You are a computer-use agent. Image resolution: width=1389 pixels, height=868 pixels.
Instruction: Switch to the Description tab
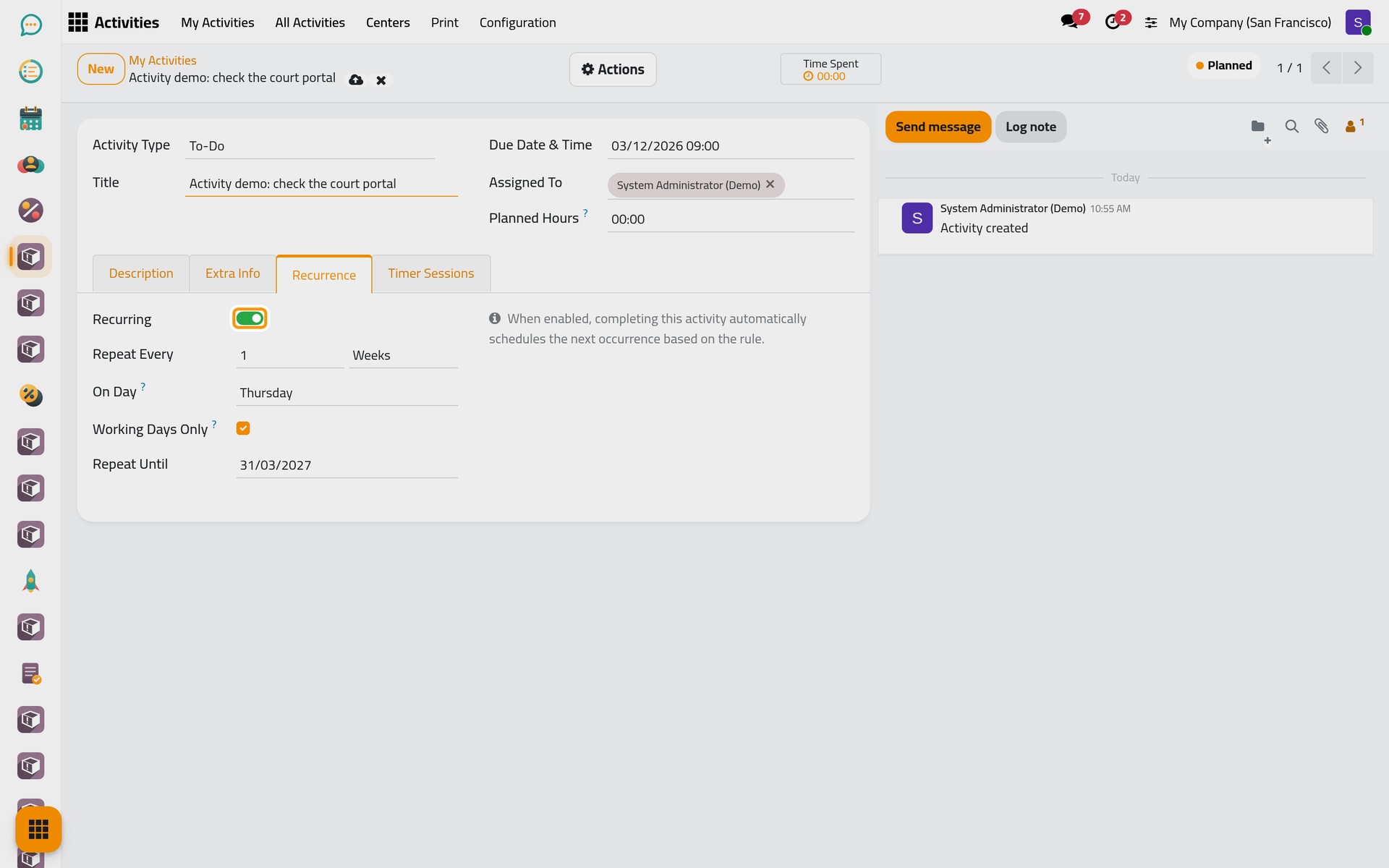point(141,273)
